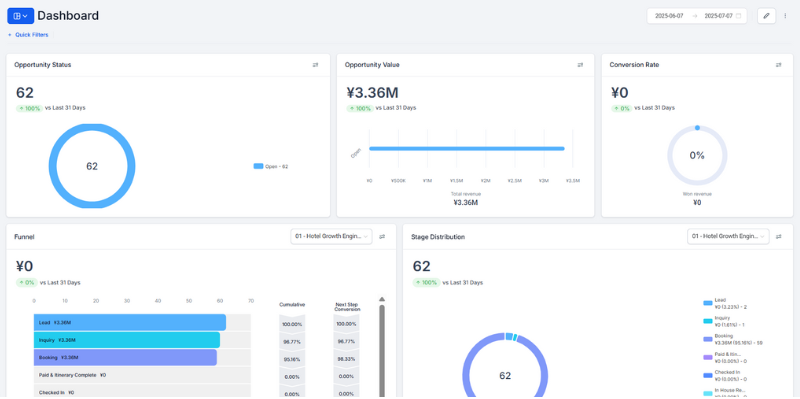Image resolution: width=800 pixels, height=399 pixels.
Task: Expand the Funnel pipeline dropdown
Action: pos(331,237)
